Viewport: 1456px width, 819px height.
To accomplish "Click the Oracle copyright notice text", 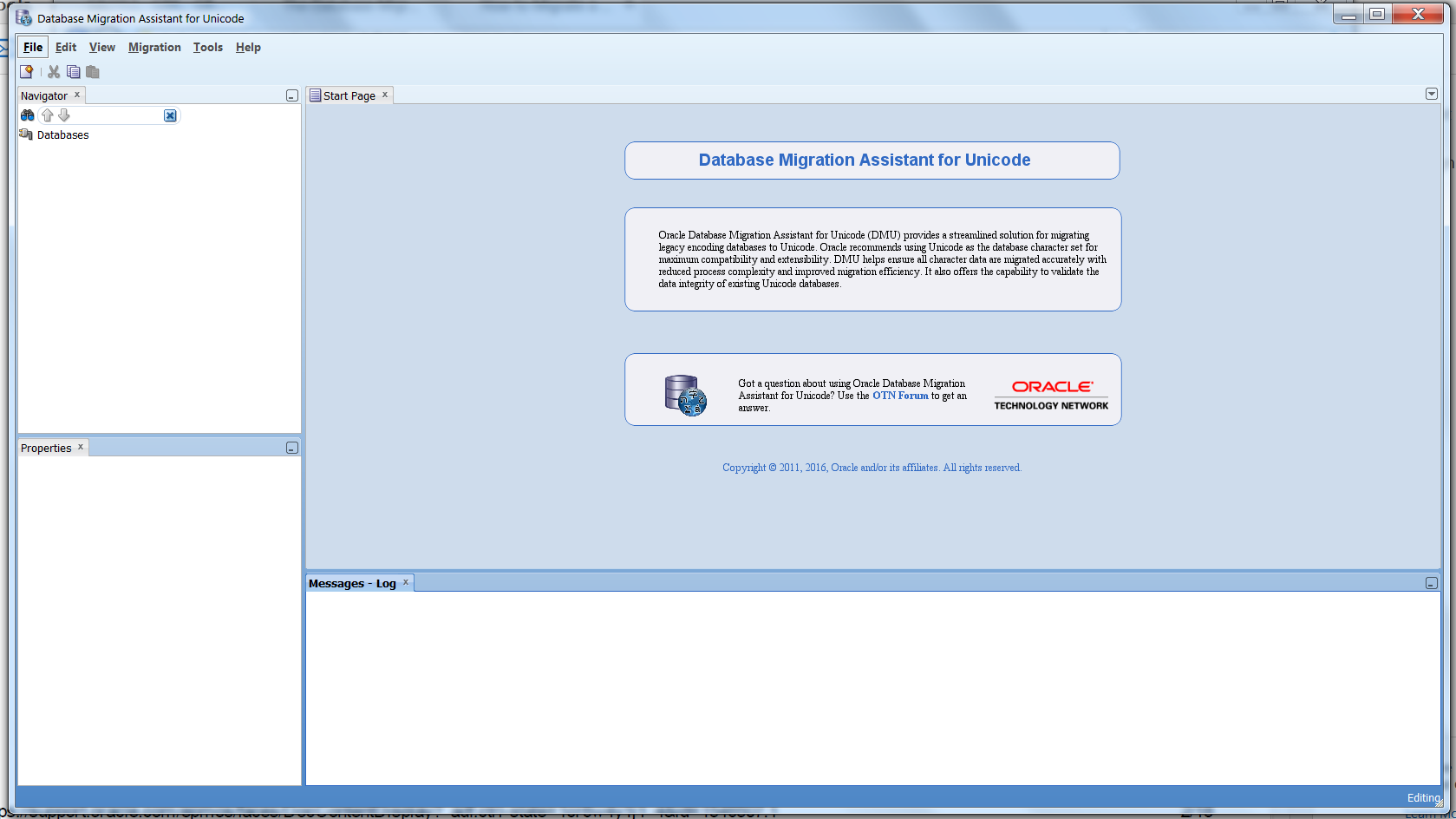I will click(x=872, y=468).
